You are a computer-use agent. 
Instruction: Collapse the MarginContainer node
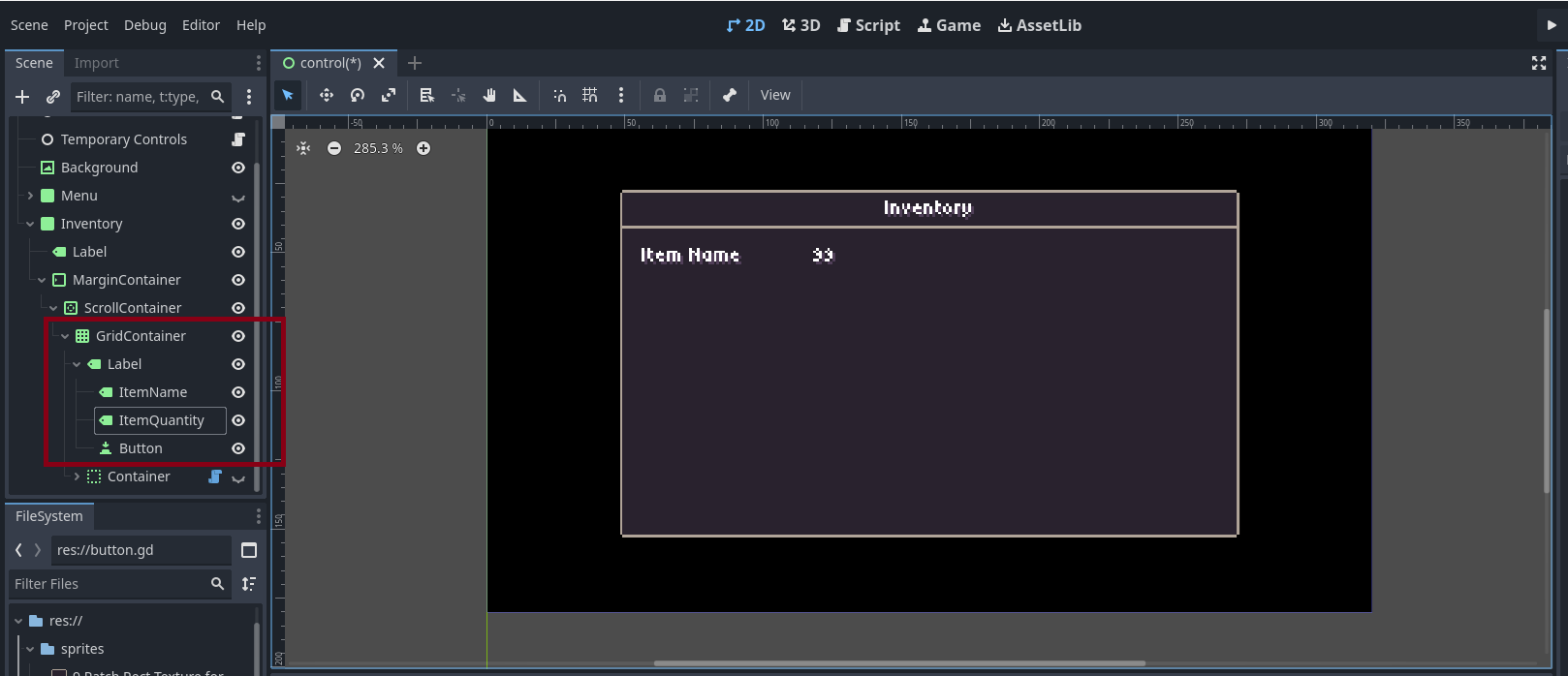point(42,280)
